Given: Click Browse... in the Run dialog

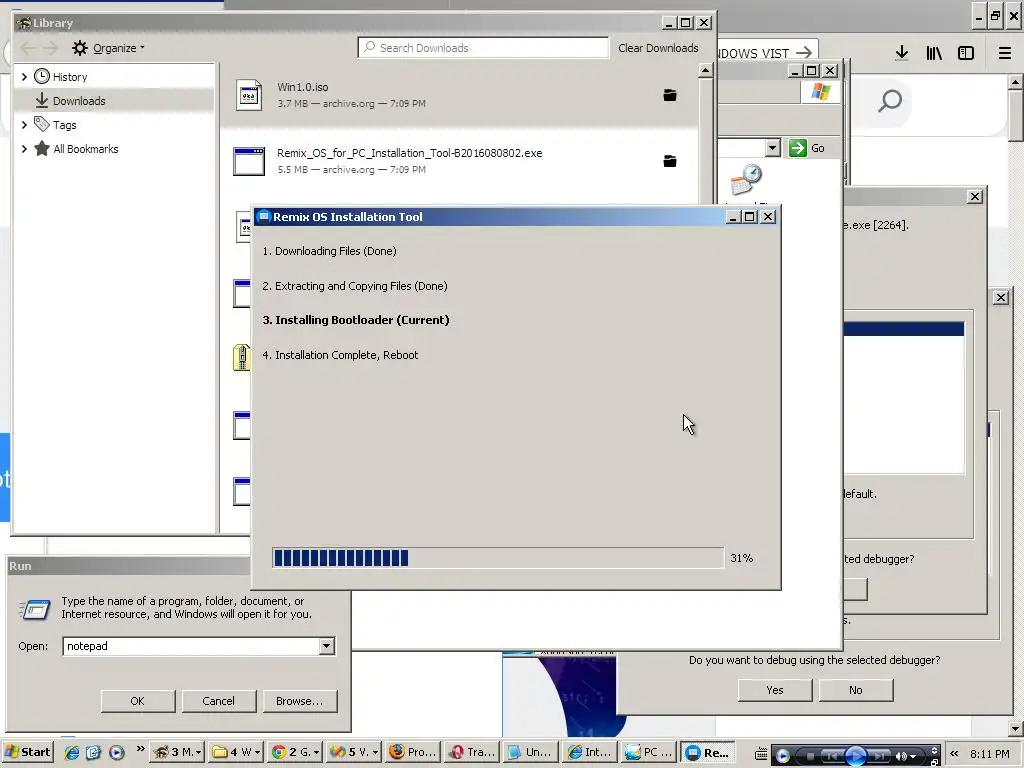Looking at the screenshot, I should (299, 701).
